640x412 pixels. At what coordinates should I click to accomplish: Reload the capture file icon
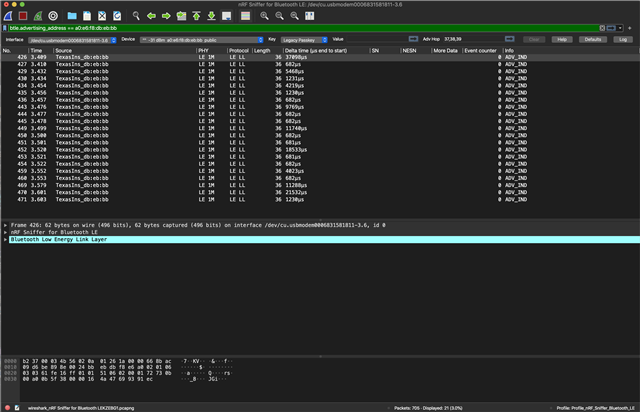pos(117,16)
